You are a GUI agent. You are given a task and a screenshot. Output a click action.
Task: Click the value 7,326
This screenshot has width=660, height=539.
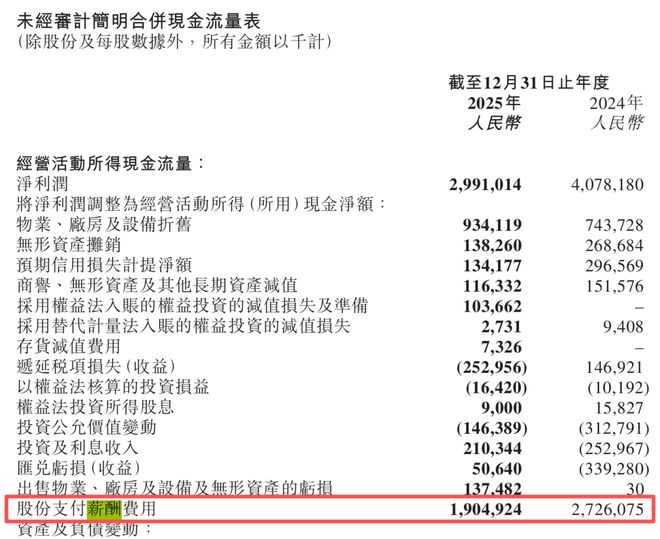coord(501,347)
